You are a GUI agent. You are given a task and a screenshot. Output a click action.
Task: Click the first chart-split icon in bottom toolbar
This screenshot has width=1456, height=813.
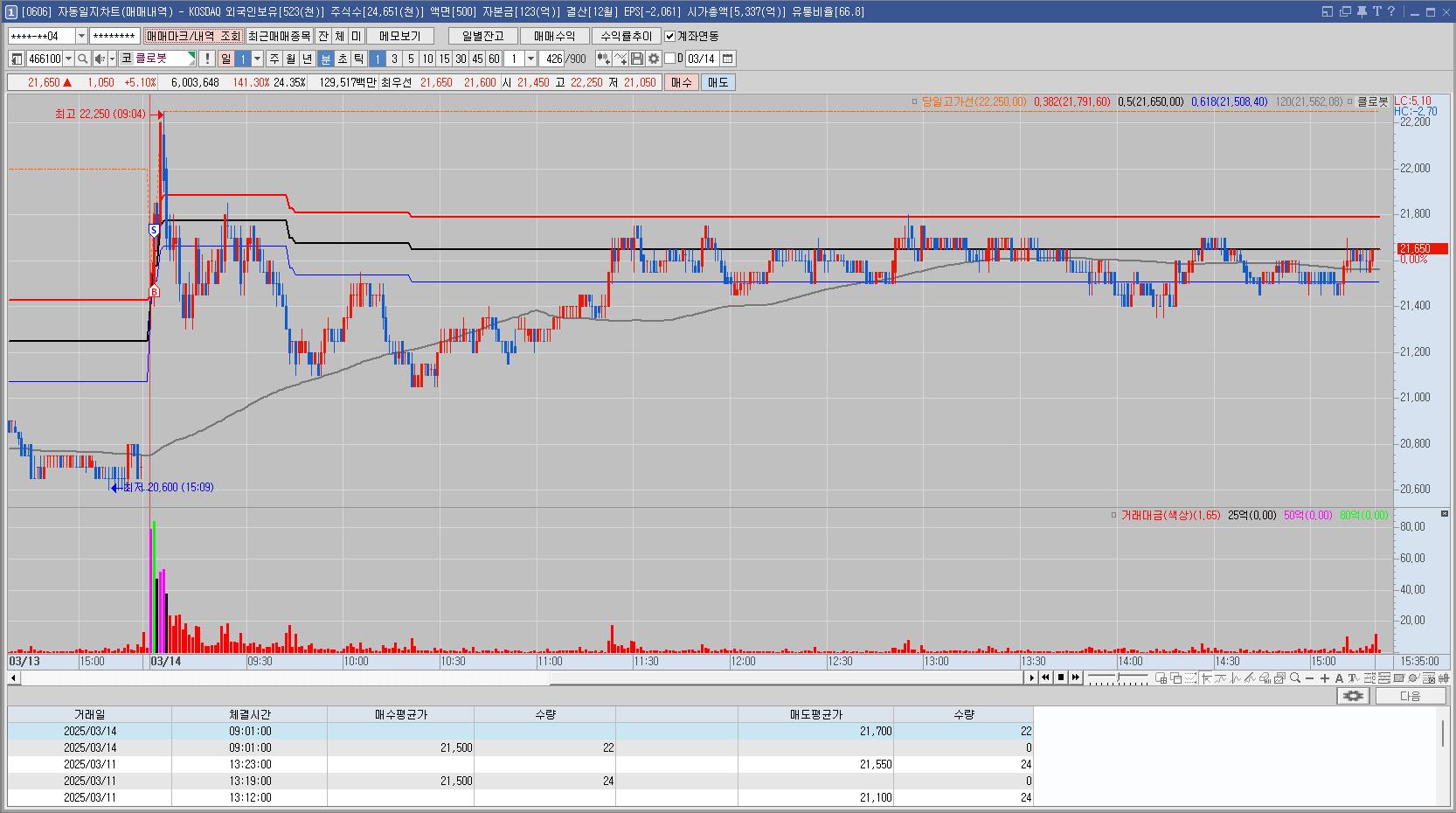tap(1161, 677)
